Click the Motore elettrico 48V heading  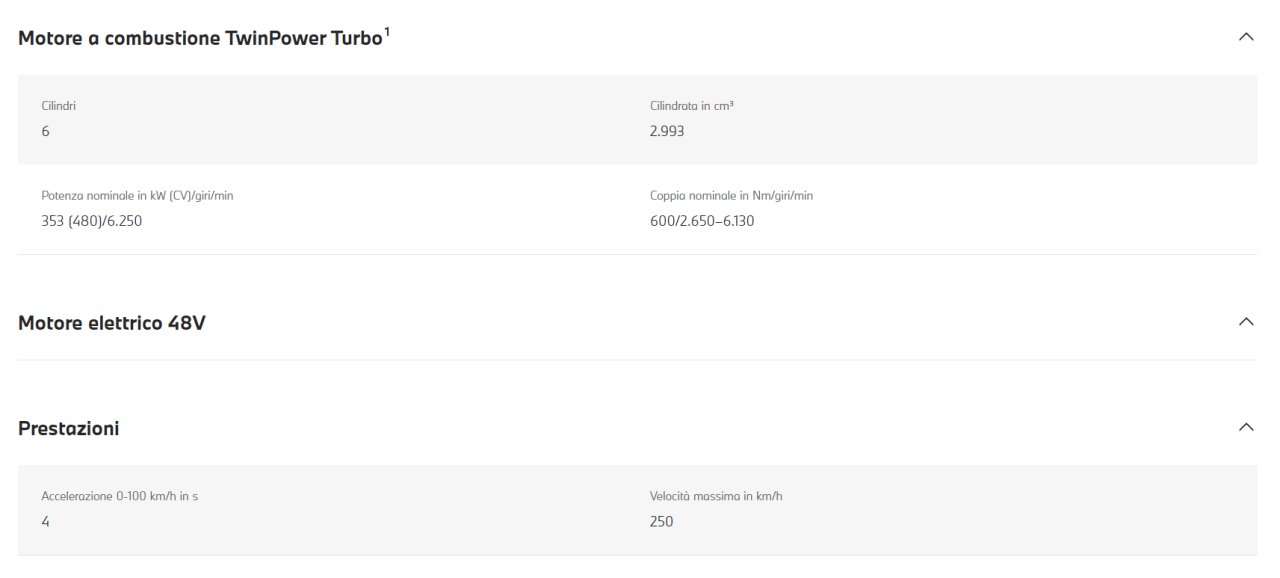coord(112,323)
